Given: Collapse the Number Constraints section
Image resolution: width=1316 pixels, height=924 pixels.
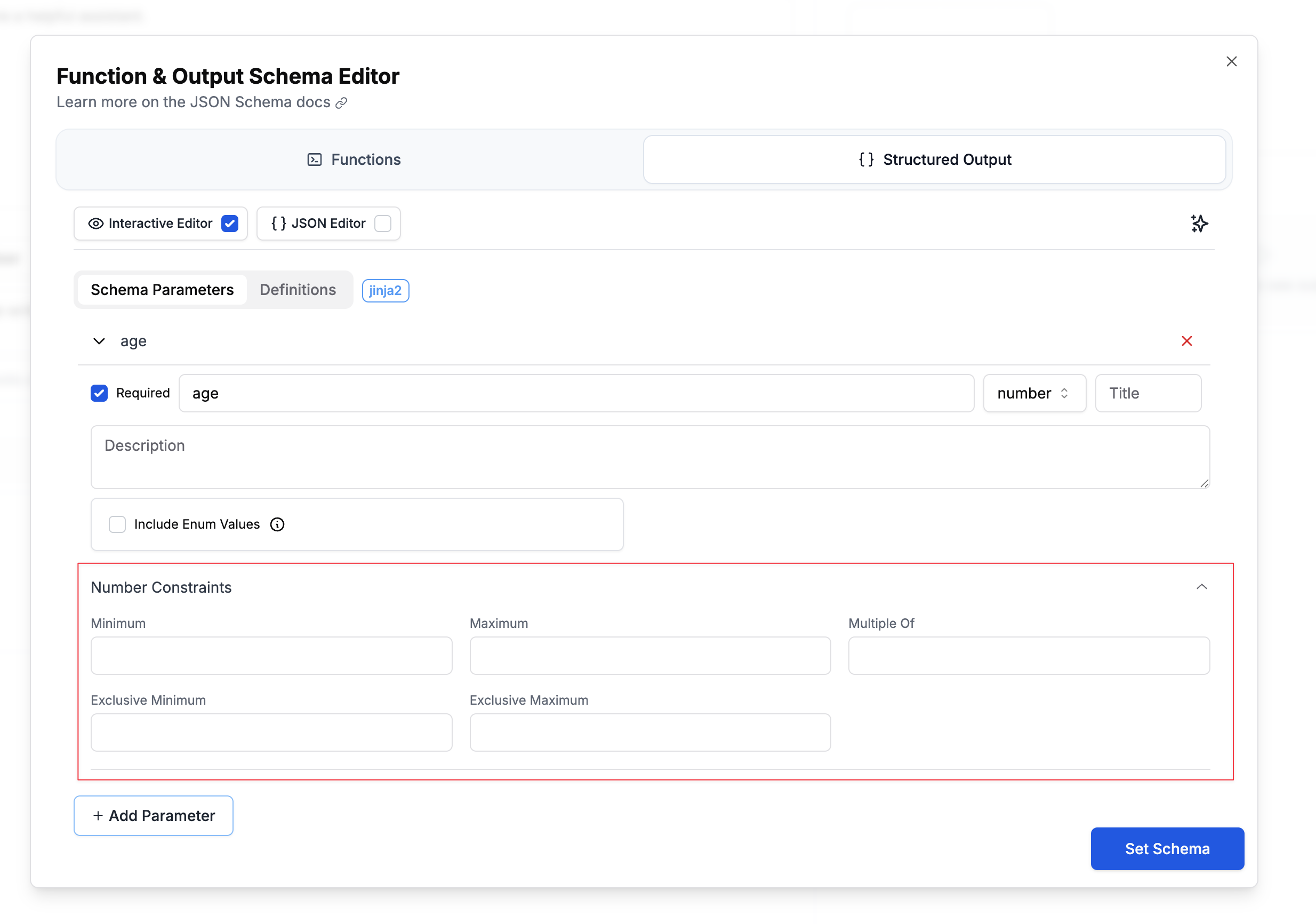Looking at the screenshot, I should (1201, 587).
